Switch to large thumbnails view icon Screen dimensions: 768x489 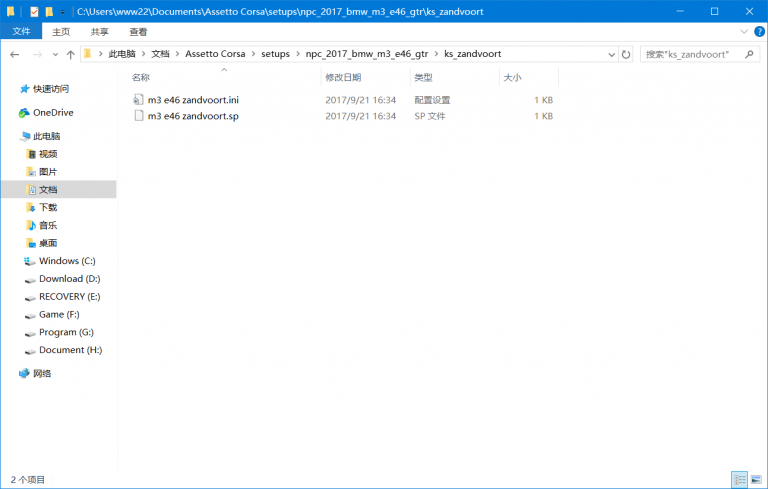point(756,480)
